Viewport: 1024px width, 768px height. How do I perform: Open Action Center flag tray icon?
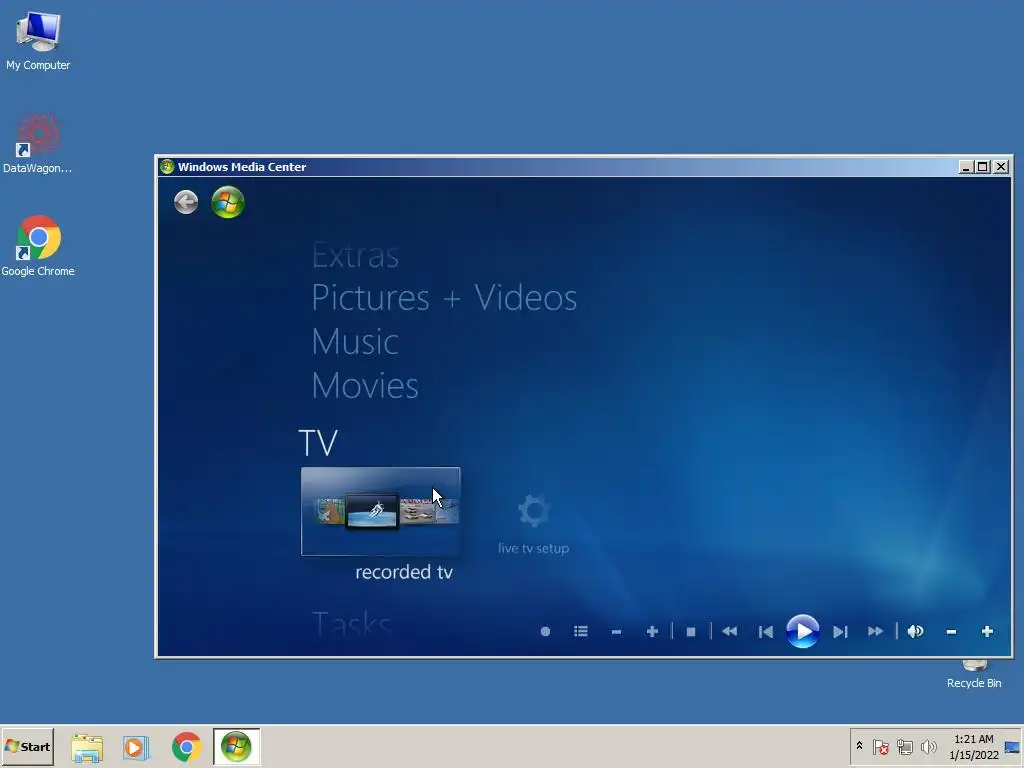coord(880,746)
